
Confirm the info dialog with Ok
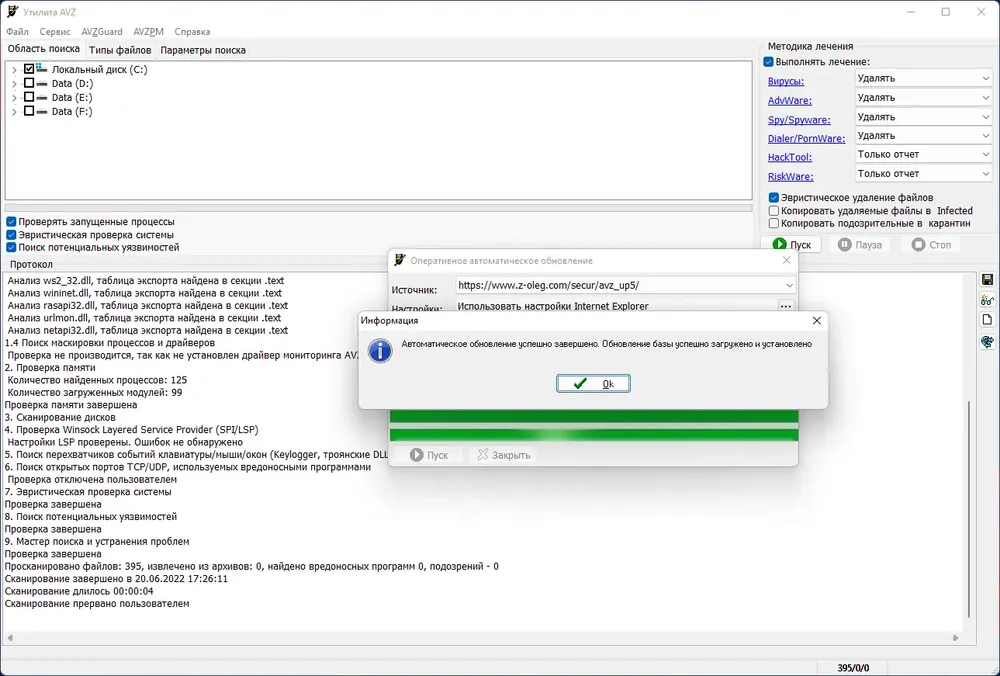(593, 383)
